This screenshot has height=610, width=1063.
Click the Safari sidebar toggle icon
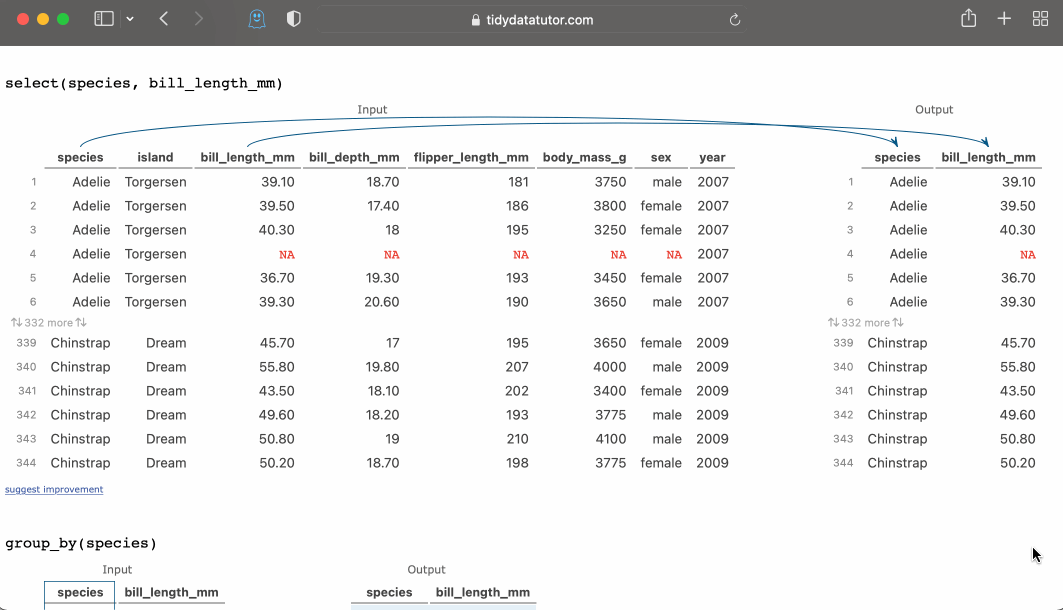tap(103, 19)
